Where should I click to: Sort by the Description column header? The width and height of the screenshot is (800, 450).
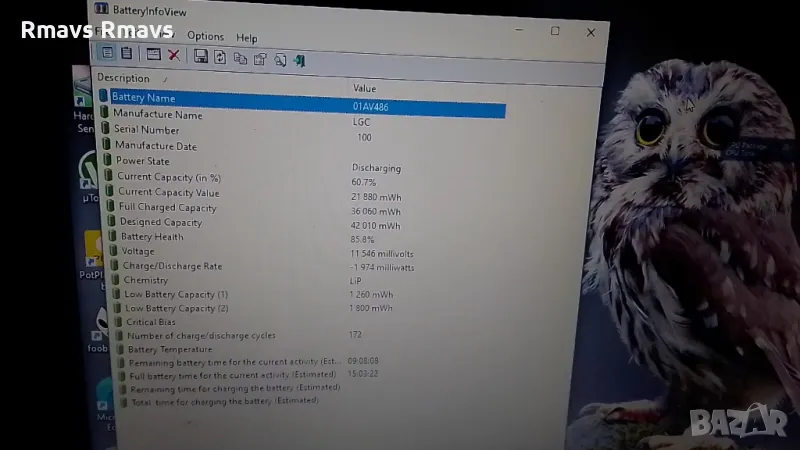[x=124, y=78]
